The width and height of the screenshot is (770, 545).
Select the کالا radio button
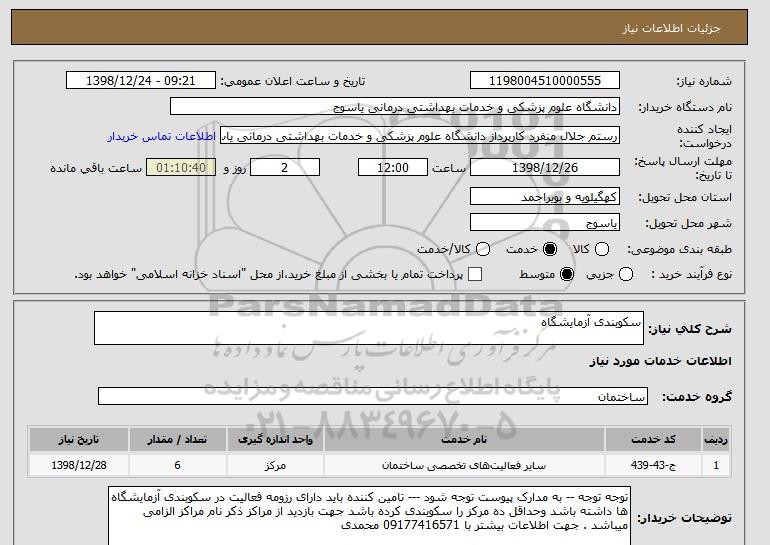[x=602, y=249]
